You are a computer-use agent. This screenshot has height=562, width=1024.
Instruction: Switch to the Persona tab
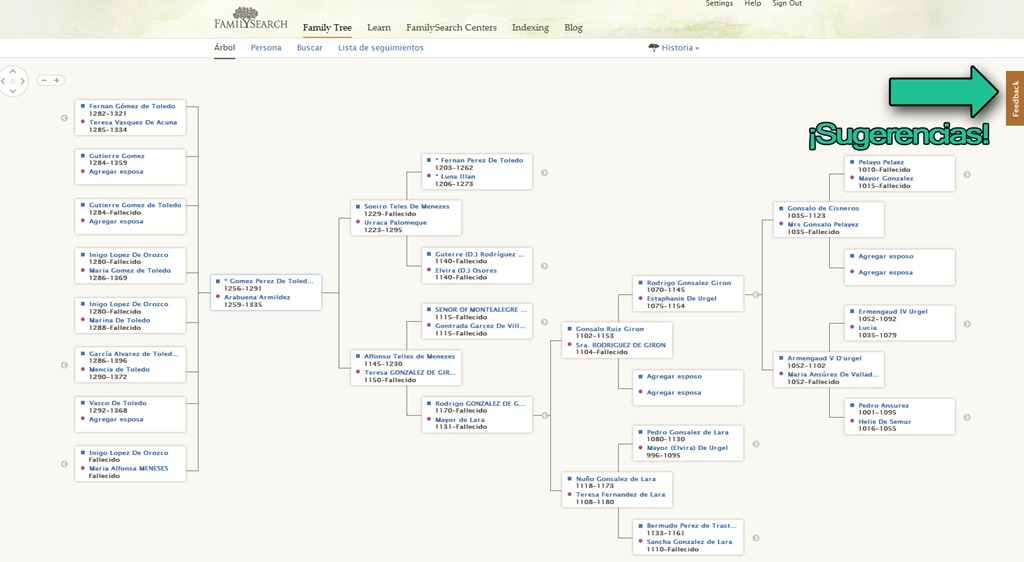(x=266, y=48)
